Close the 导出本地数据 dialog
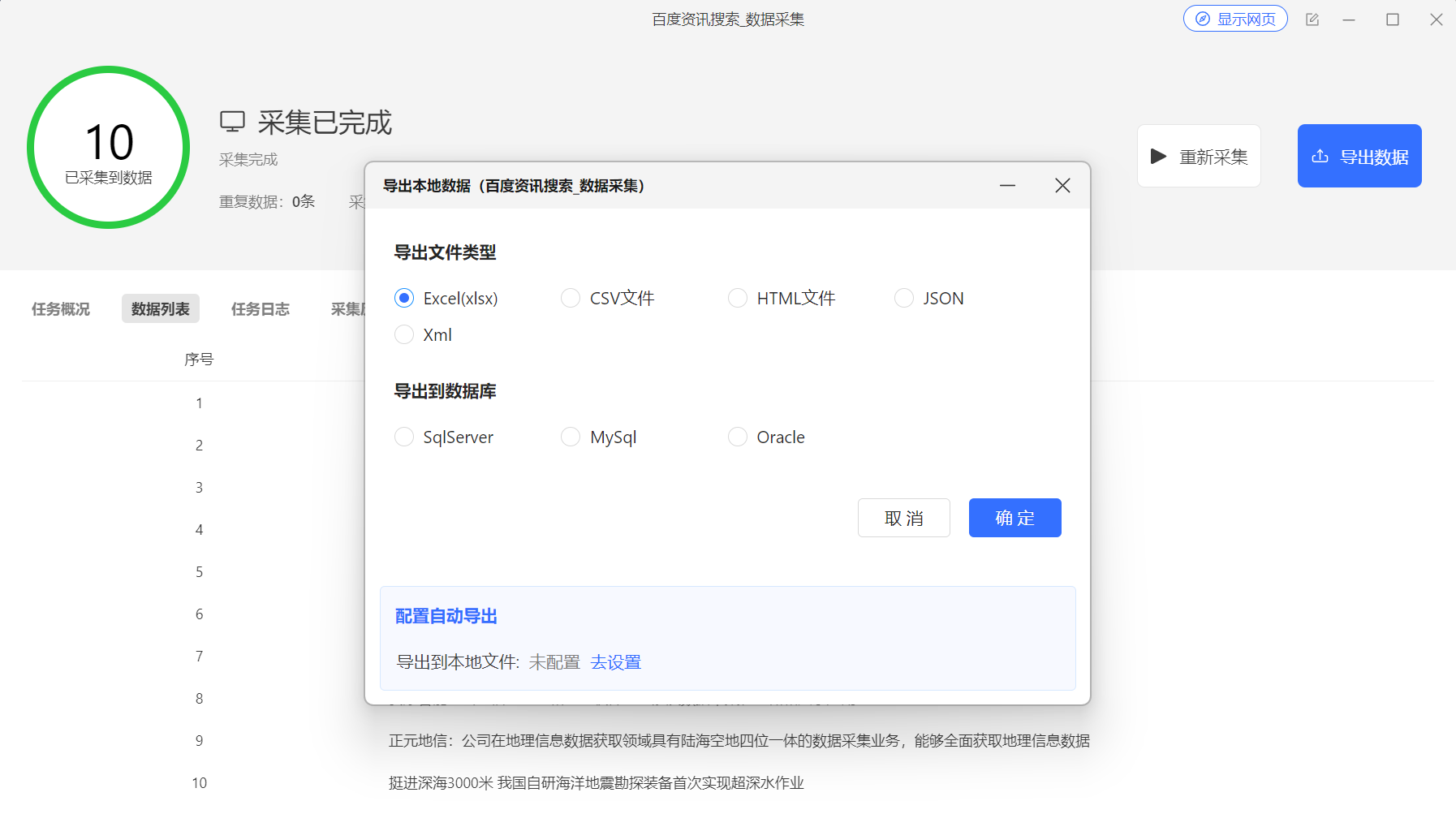The width and height of the screenshot is (1456, 814). [x=1062, y=186]
